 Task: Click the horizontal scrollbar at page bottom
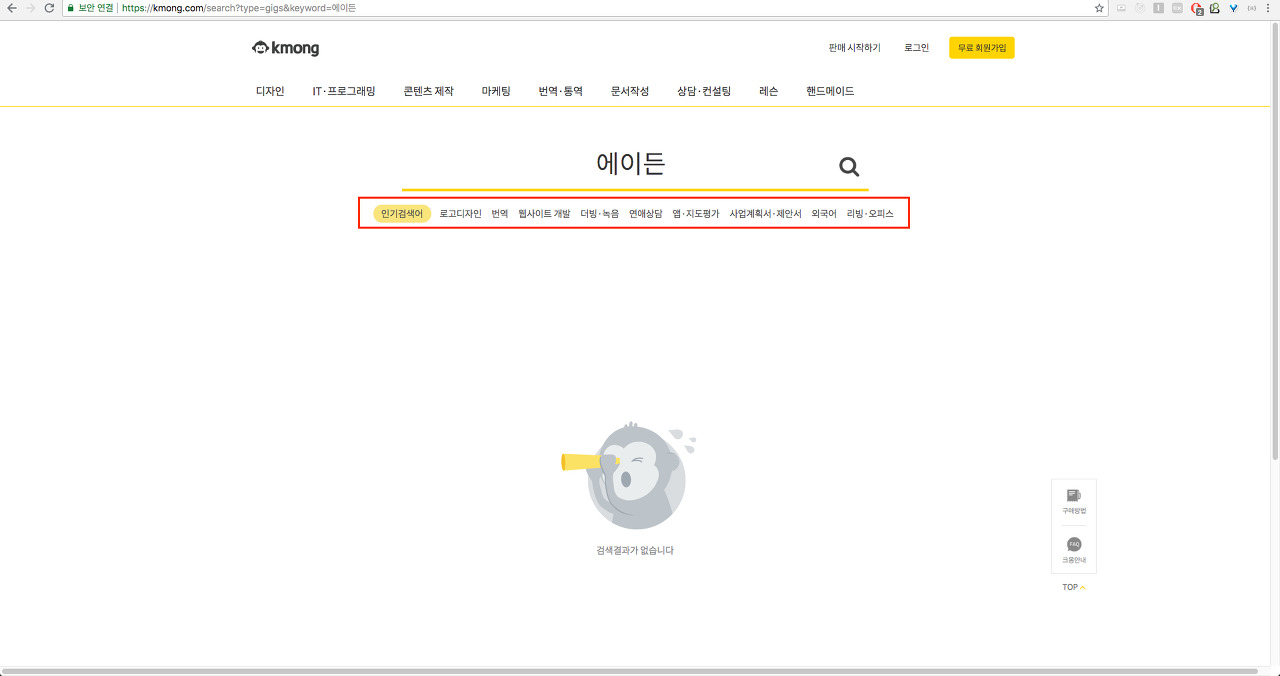[x=630, y=671]
